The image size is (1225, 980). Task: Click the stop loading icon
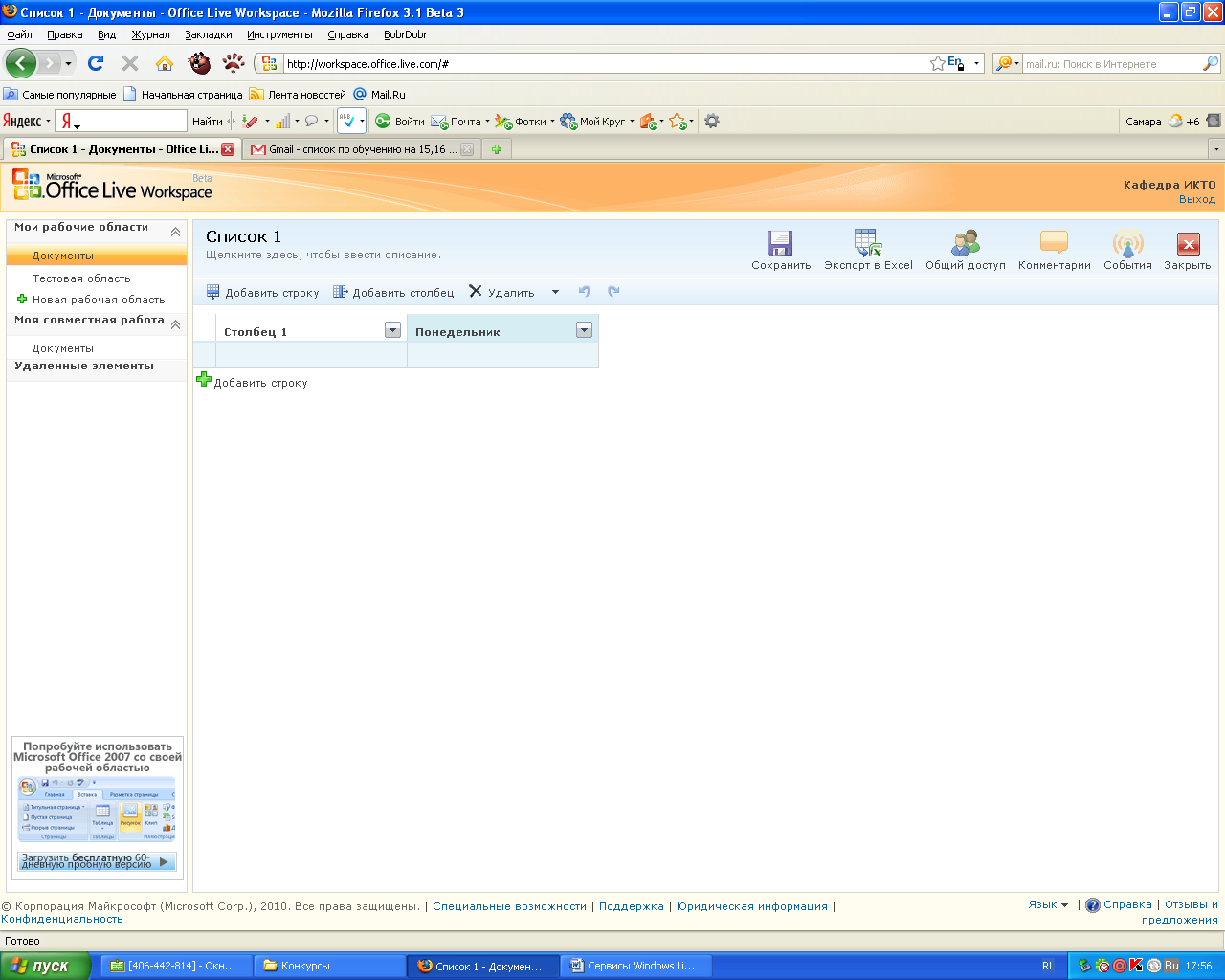point(130,63)
